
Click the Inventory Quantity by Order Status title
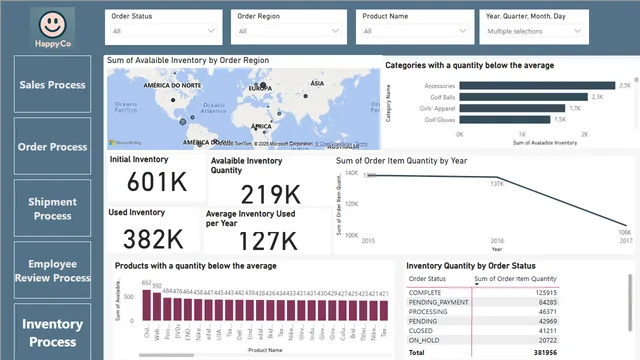pyautogui.click(x=471, y=266)
